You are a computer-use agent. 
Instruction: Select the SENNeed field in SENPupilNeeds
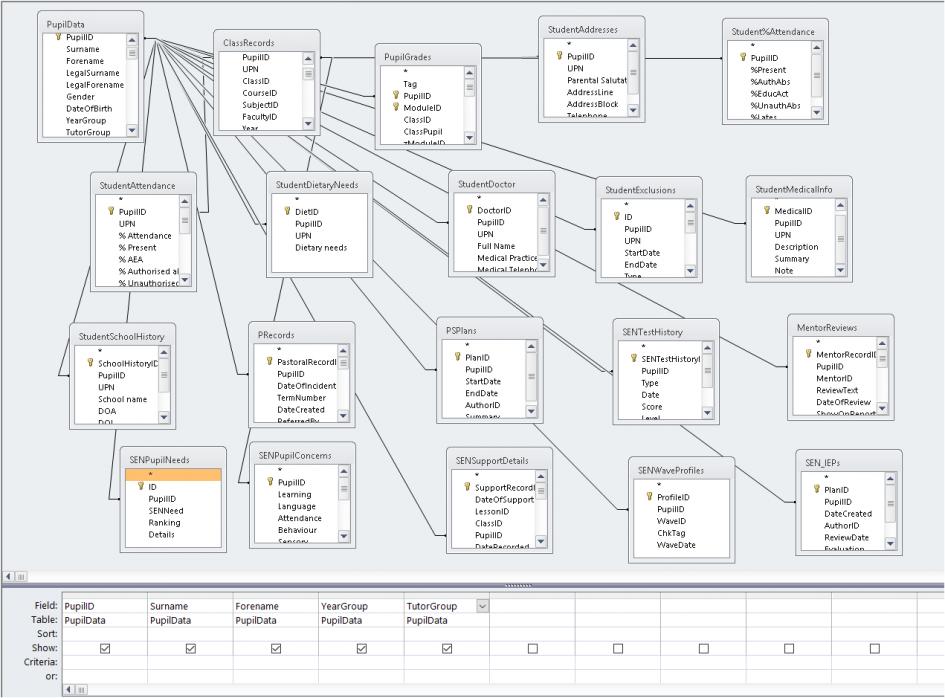point(166,511)
